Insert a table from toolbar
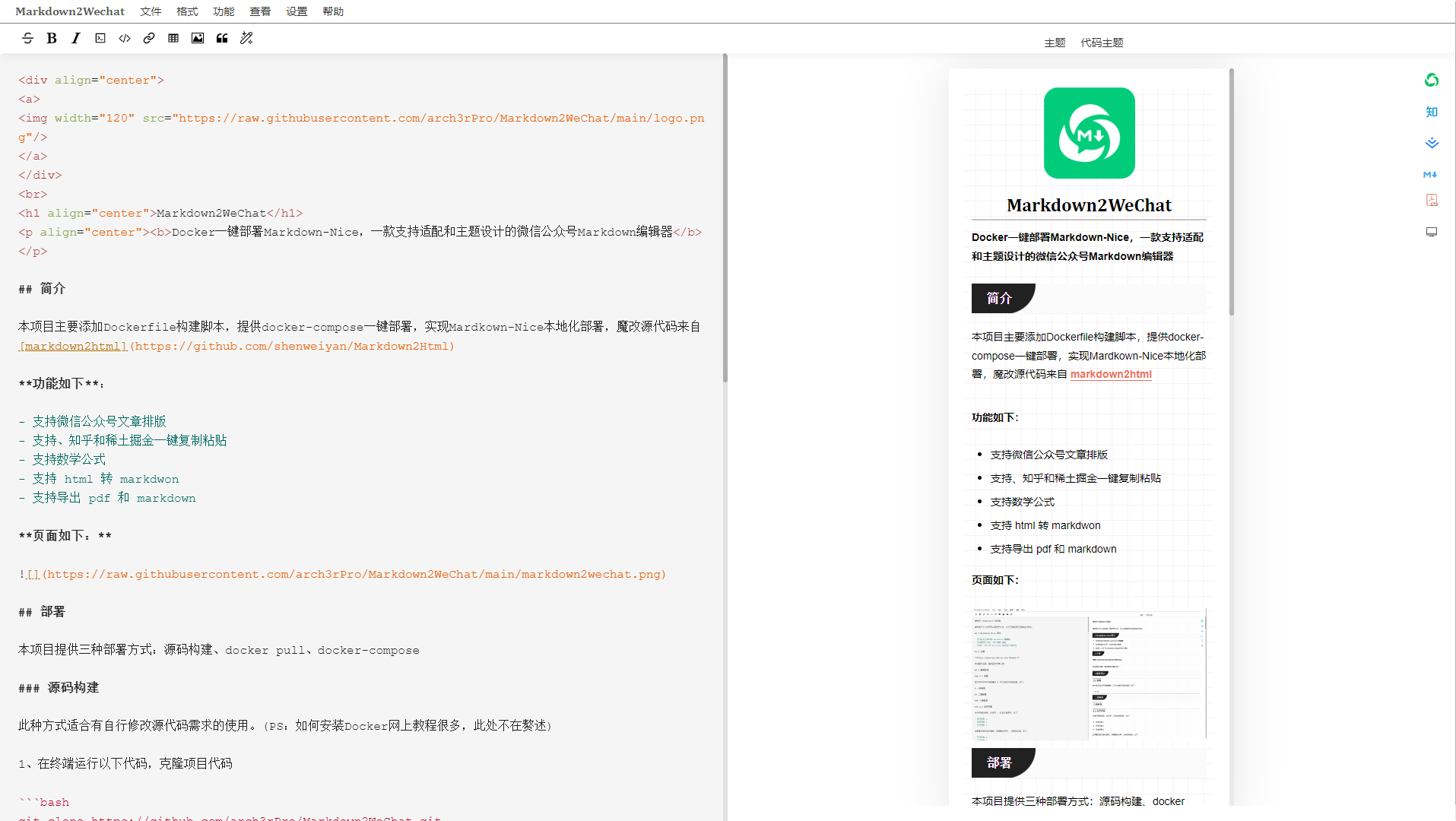Viewport: 1456px width, 821px height. [173, 38]
